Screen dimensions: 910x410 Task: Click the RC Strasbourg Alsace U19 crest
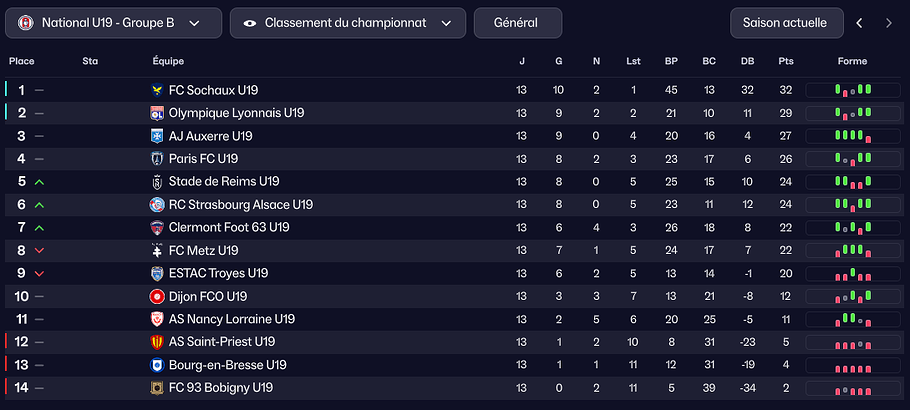tap(157, 205)
